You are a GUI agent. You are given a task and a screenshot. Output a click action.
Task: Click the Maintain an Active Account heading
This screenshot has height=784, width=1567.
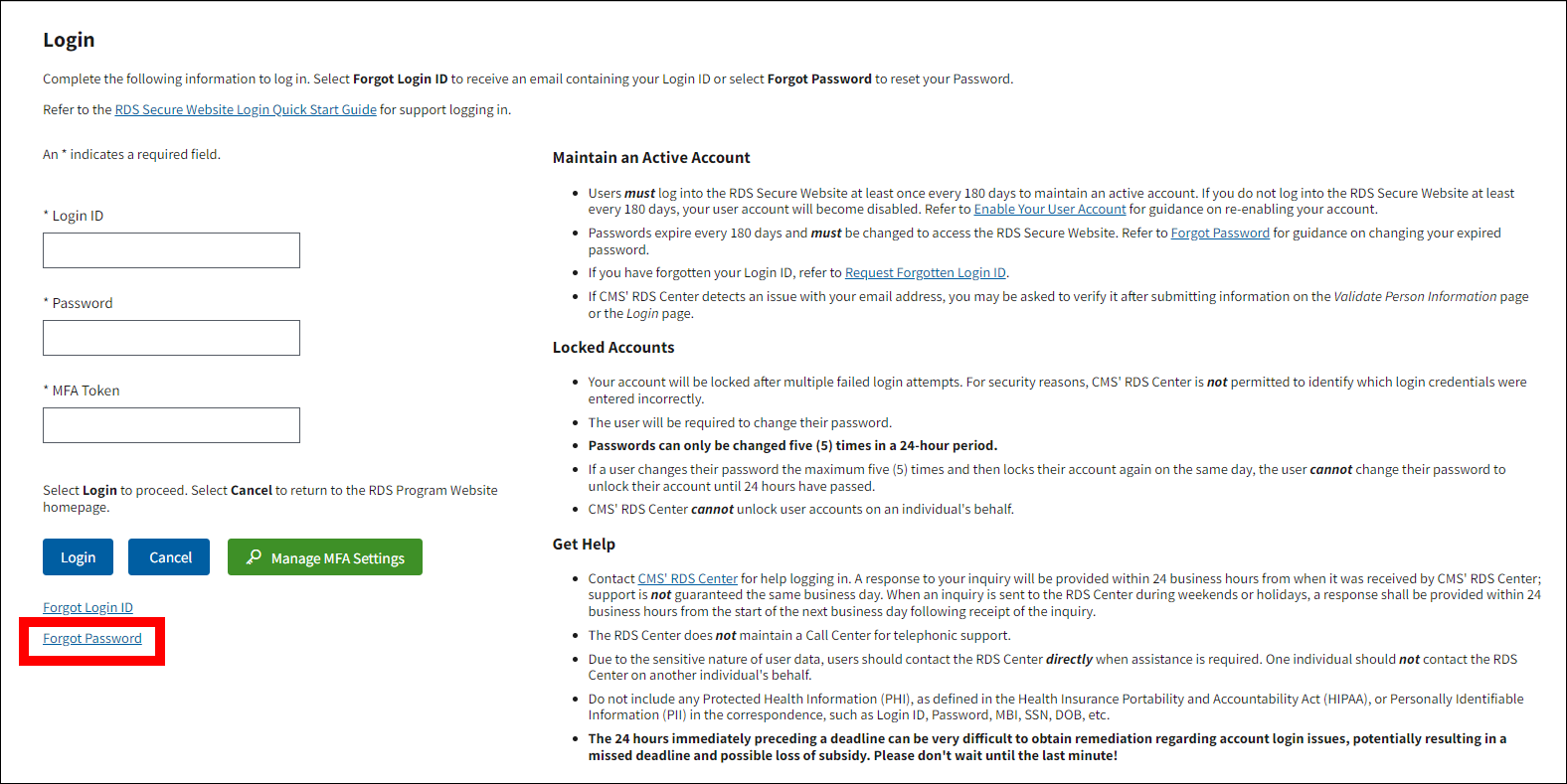coord(651,158)
